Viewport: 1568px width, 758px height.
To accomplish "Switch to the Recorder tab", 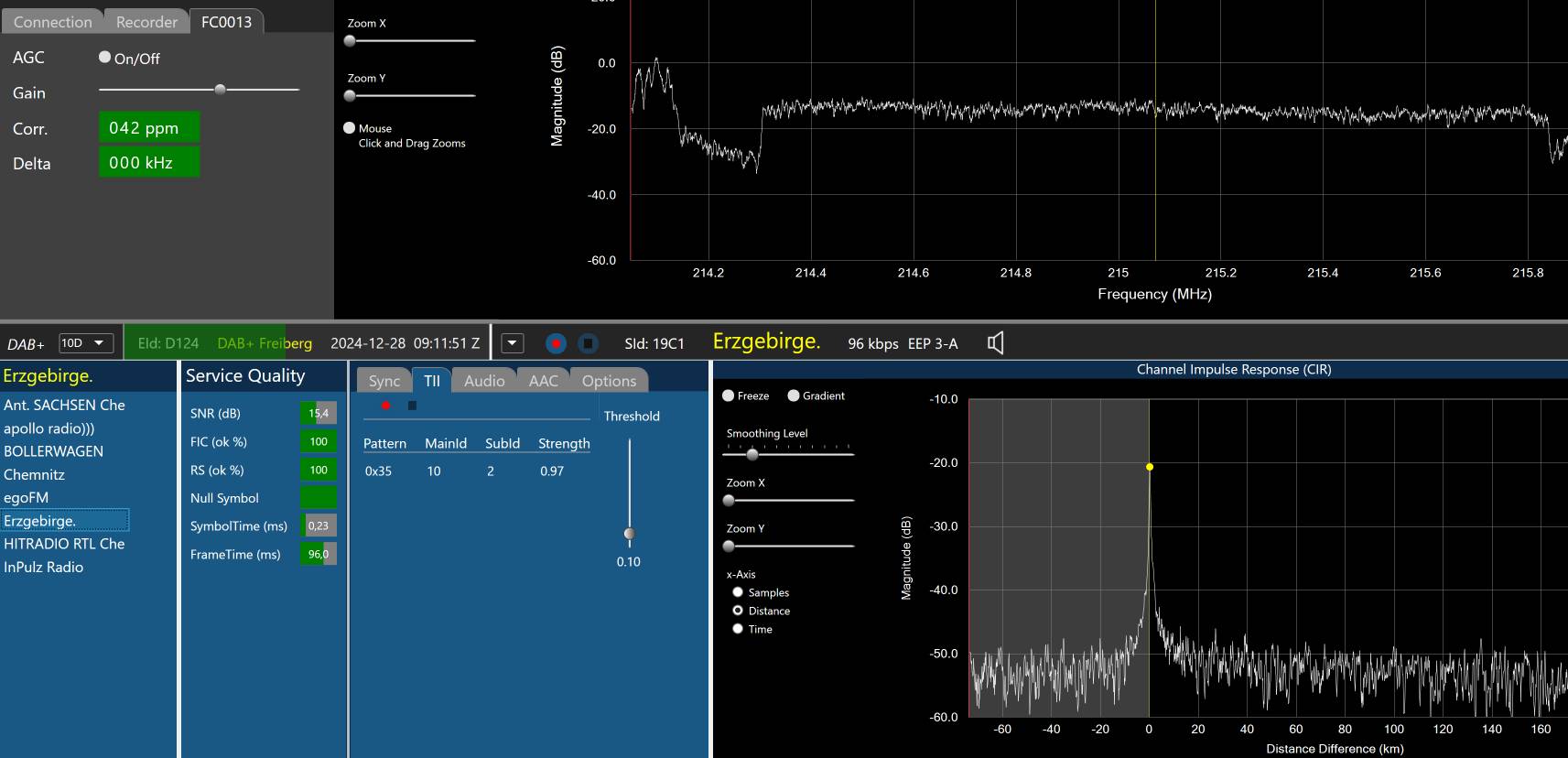I will [x=146, y=22].
